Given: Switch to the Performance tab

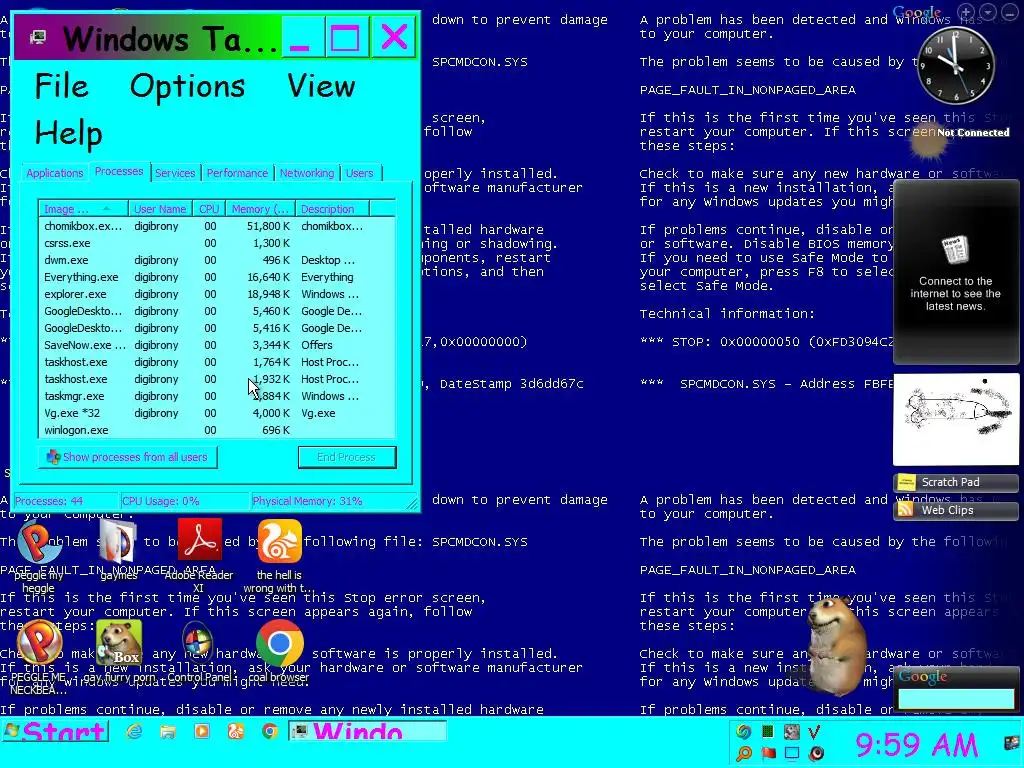Looking at the screenshot, I should (x=237, y=173).
